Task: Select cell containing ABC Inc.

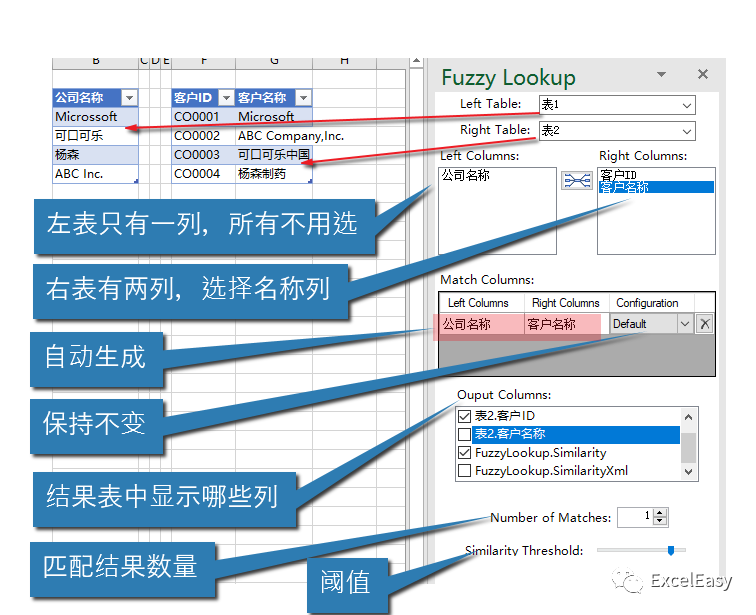Action: point(95,174)
